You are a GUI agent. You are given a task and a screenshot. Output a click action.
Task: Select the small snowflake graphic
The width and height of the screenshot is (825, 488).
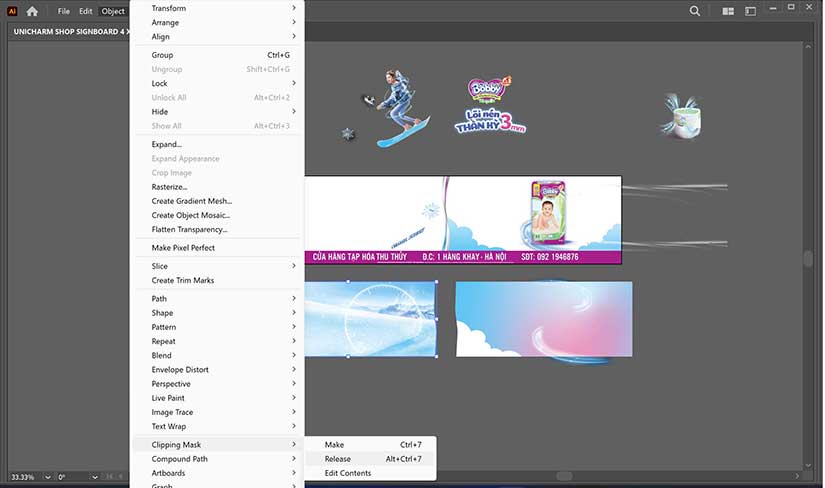tap(348, 134)
